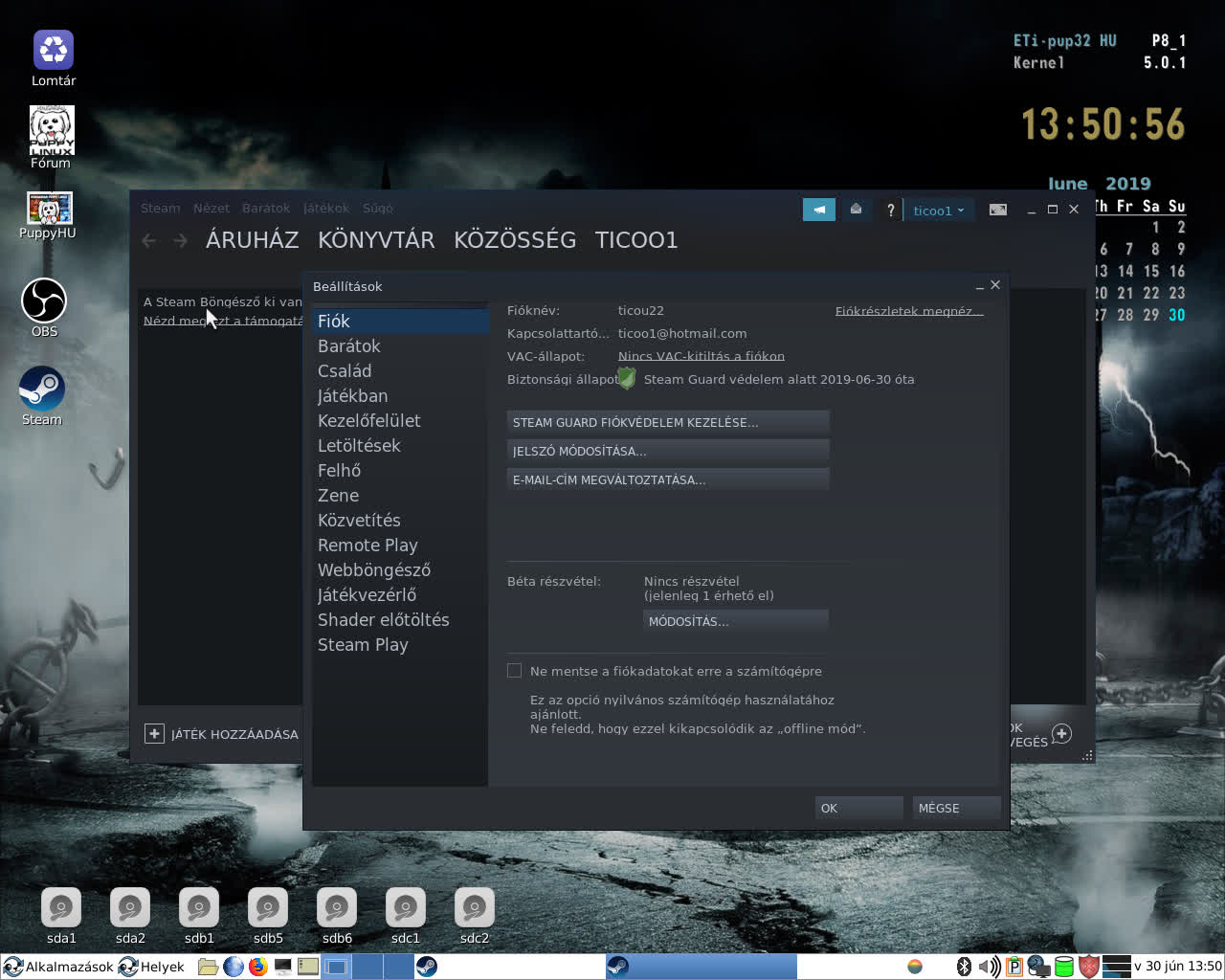Viewport: 1225px width, 980px height.
Task: Select Shader előtöltés in settings sidebar
Action: [x=400, y=619]
